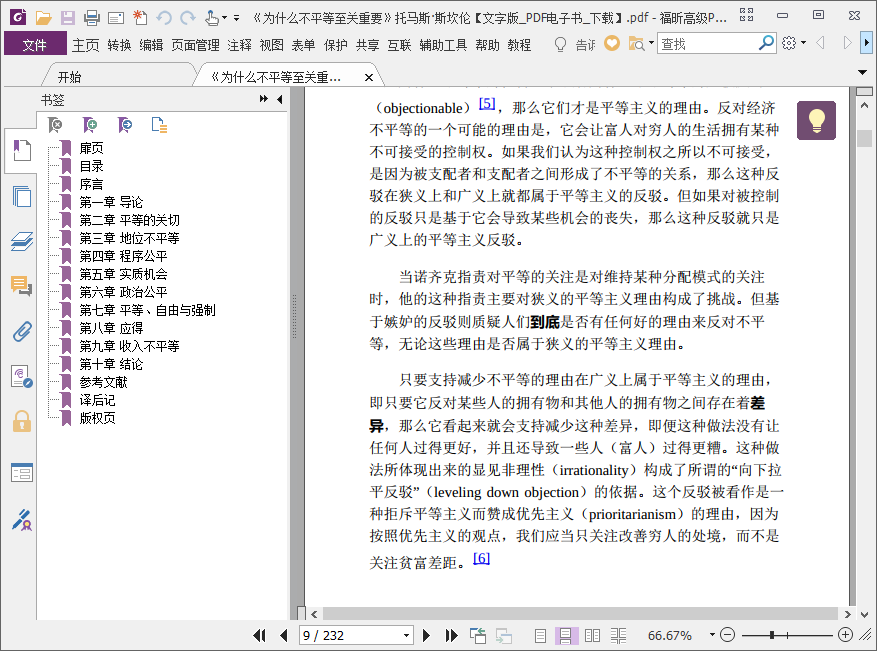Open the zoom percentage dropdown
The height and width of the screenshot is (651, 877).
[x=712, y=635]
